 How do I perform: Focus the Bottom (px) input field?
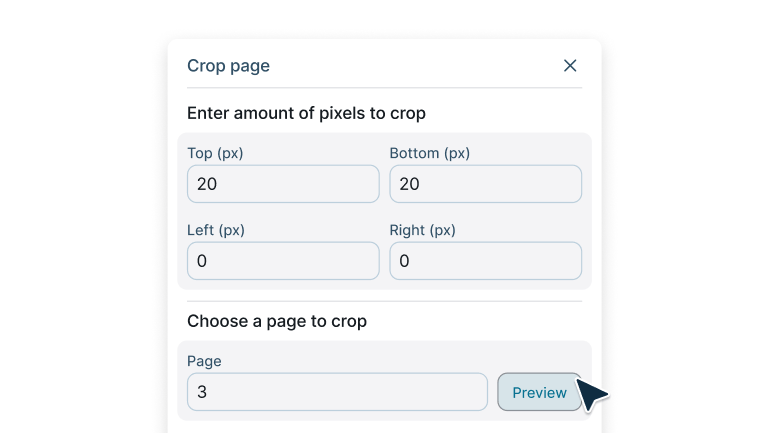click(485, 184)
